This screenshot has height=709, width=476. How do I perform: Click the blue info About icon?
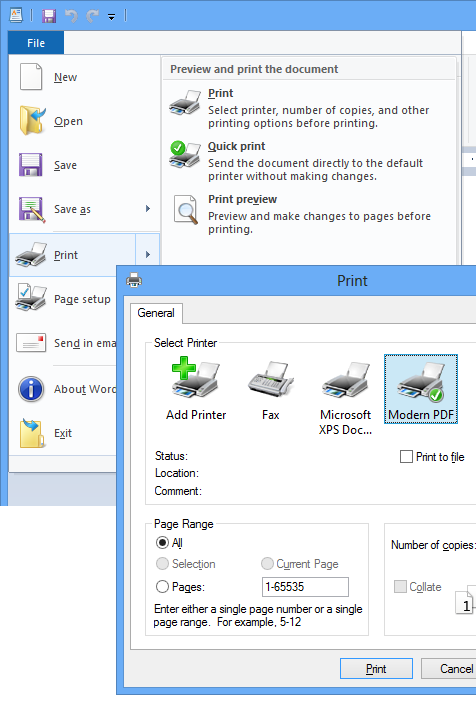tap(31, 389)
